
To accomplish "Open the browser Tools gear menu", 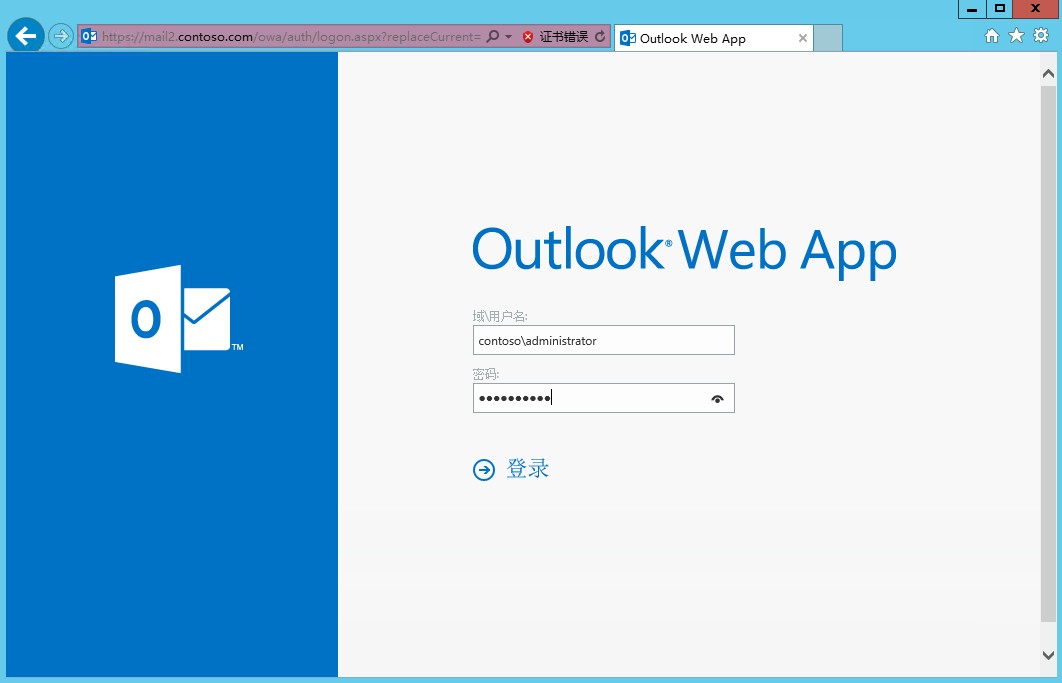I will tap(1041, 36).
